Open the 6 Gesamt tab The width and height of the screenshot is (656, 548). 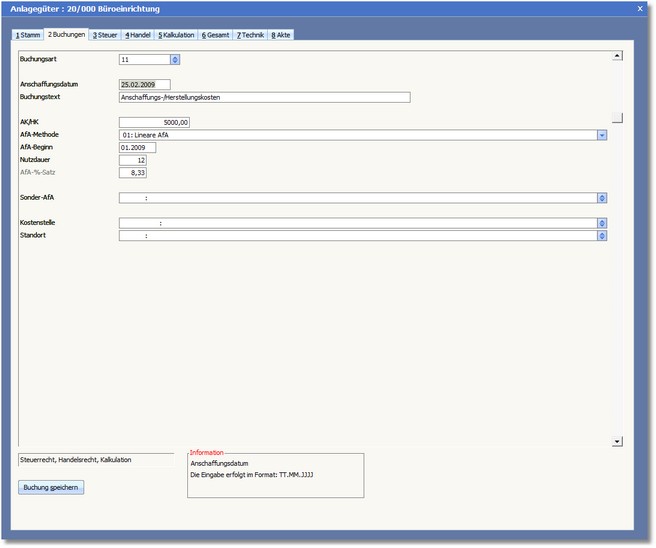[x=216, y=35]
